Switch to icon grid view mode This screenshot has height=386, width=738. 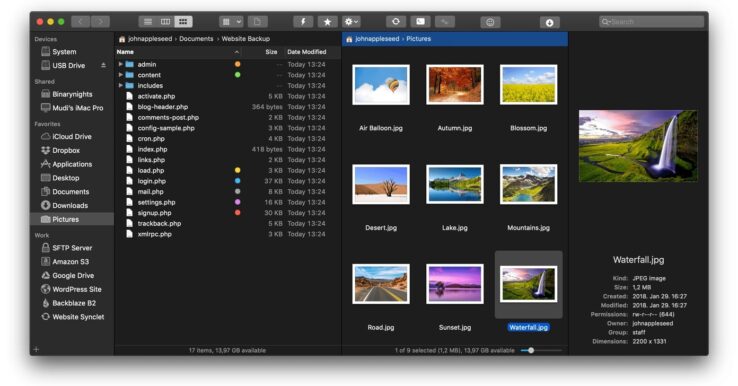point(183,22)
